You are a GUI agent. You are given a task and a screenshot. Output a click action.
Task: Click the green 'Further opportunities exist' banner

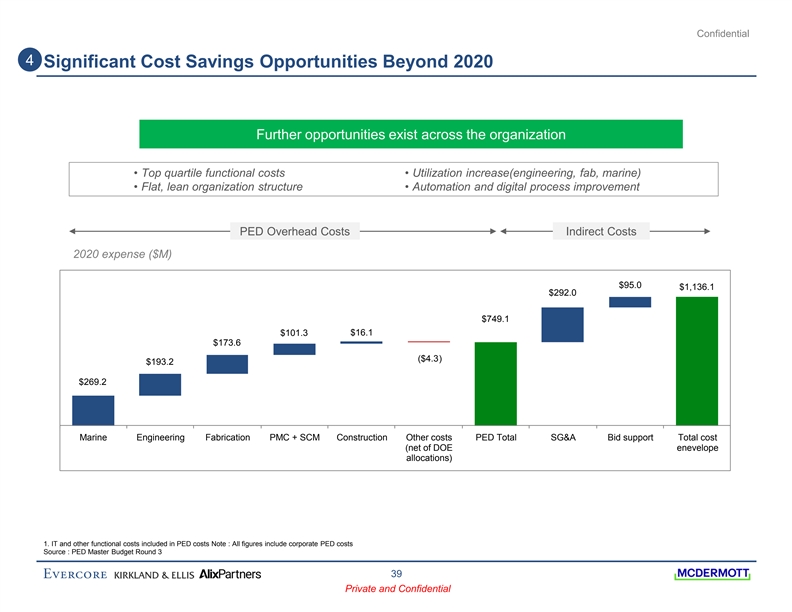(x=410, y=134)
